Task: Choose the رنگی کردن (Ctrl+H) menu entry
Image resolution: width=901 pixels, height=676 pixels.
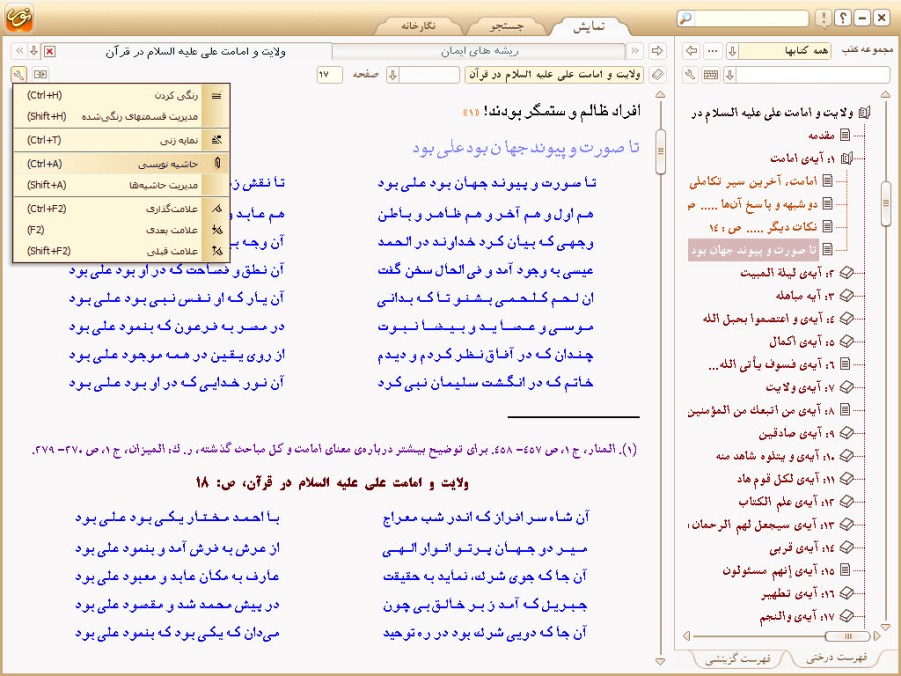Action: [121, 95]
